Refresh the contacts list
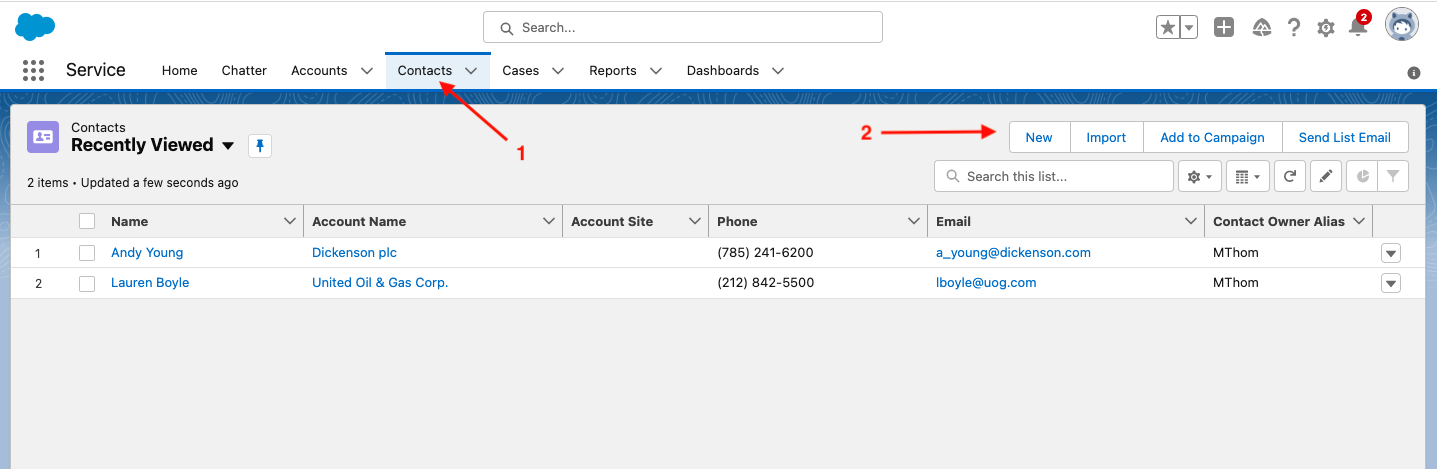The image size is (1437, 469). (1290, 177)
